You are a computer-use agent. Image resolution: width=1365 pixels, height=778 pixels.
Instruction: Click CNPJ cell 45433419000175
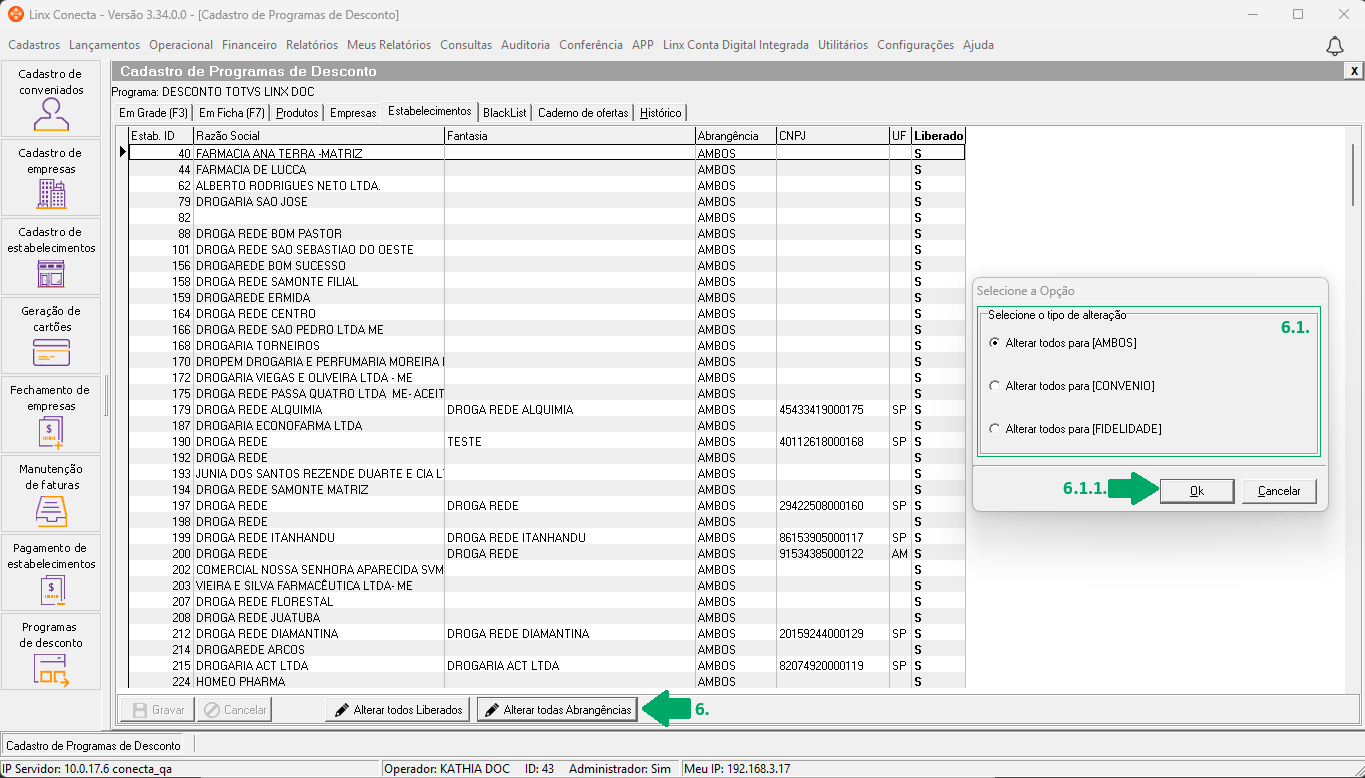[x=832, y=409]
